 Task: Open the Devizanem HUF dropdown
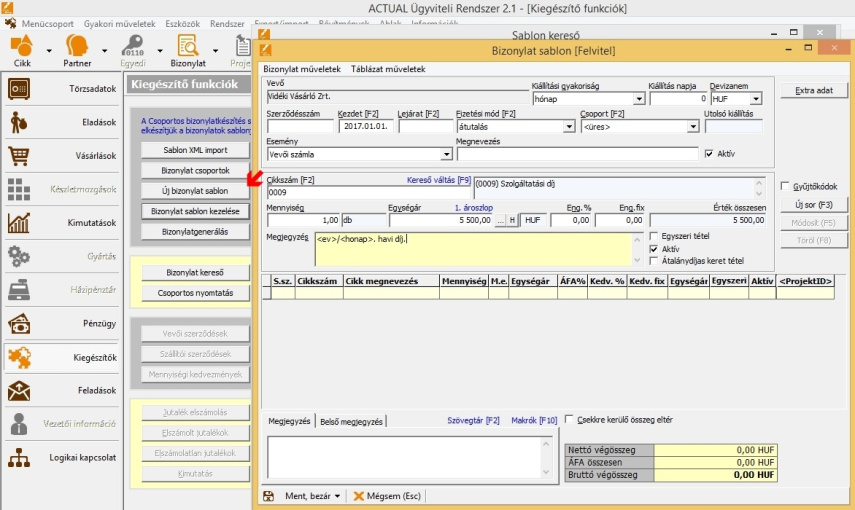(x=755, y=99)
